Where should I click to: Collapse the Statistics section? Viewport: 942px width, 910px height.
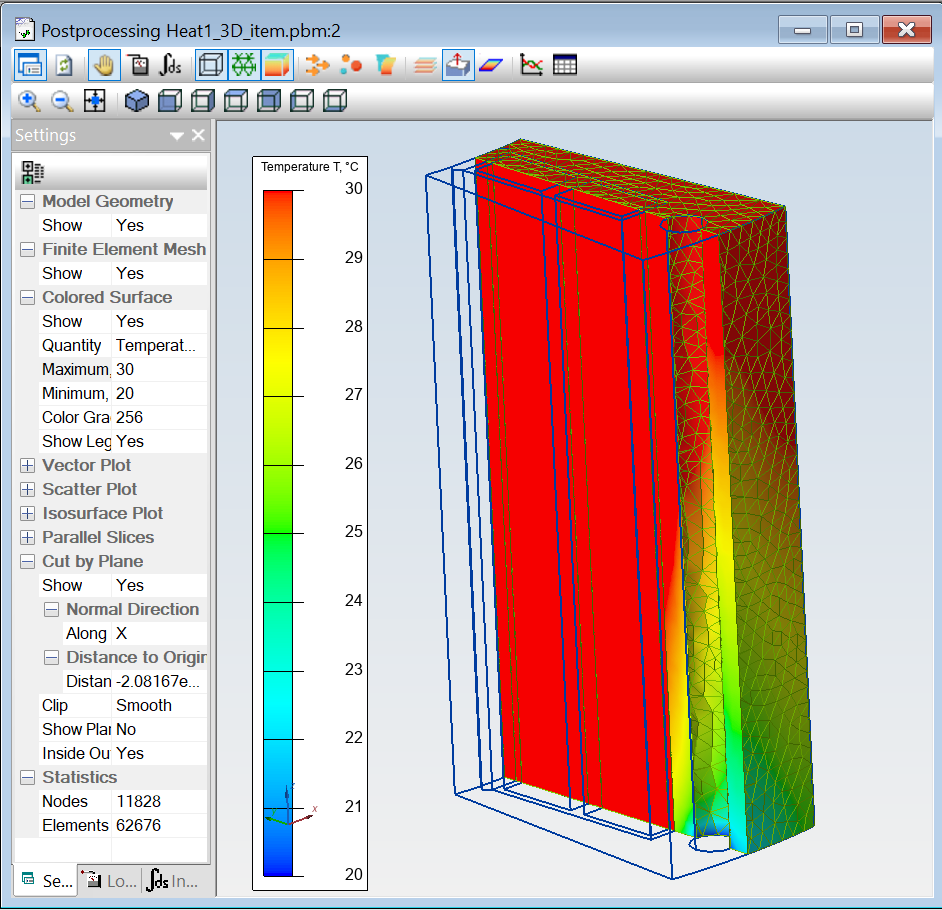[28, 778]
